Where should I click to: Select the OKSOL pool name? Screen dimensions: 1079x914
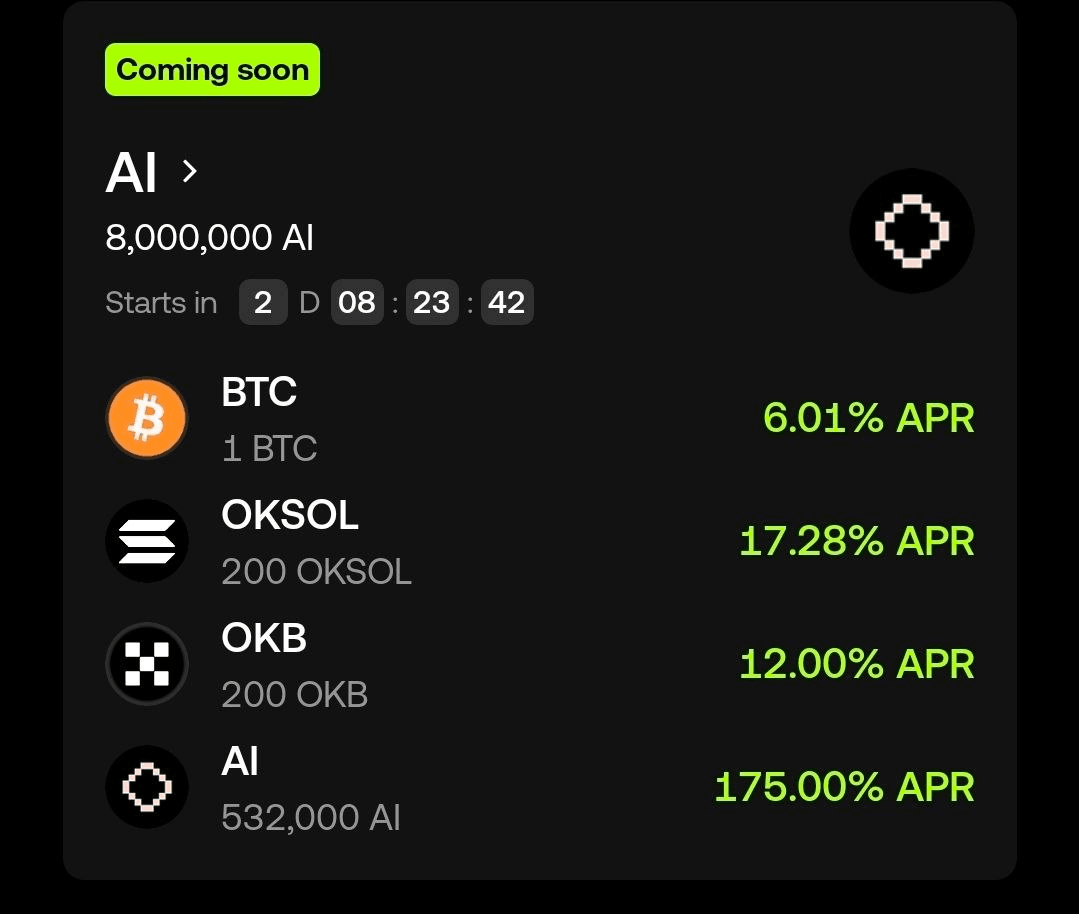coord(290,515)
